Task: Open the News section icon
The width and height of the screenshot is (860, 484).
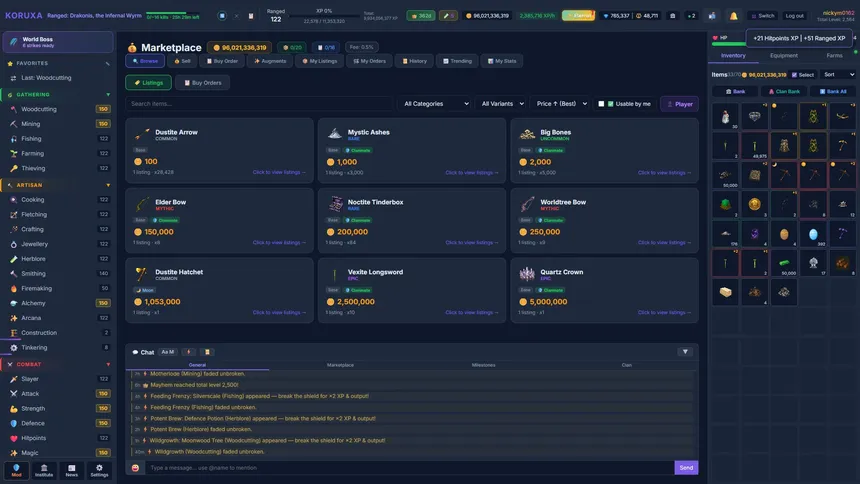Action: coord(71,471)
